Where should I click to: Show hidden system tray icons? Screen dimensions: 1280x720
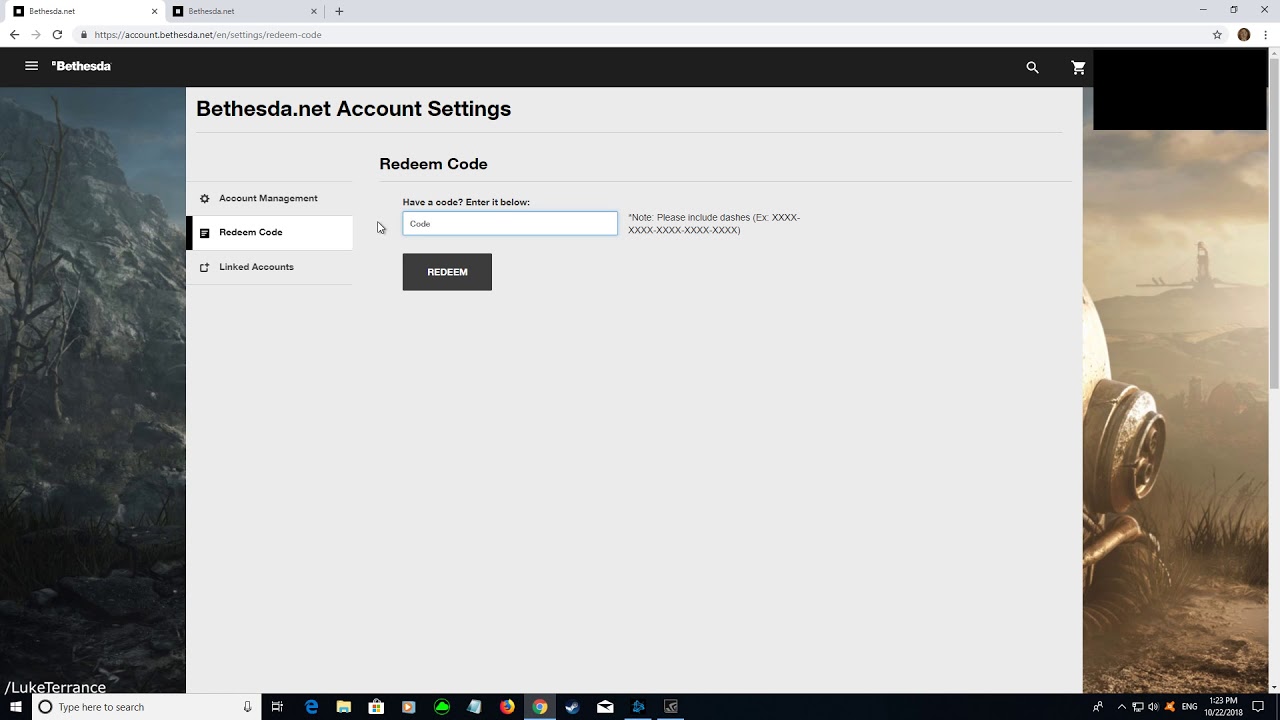point(1121,707)
